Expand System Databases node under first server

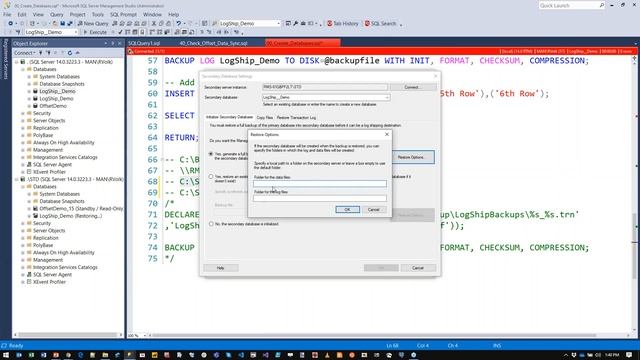tap(29, 76)
